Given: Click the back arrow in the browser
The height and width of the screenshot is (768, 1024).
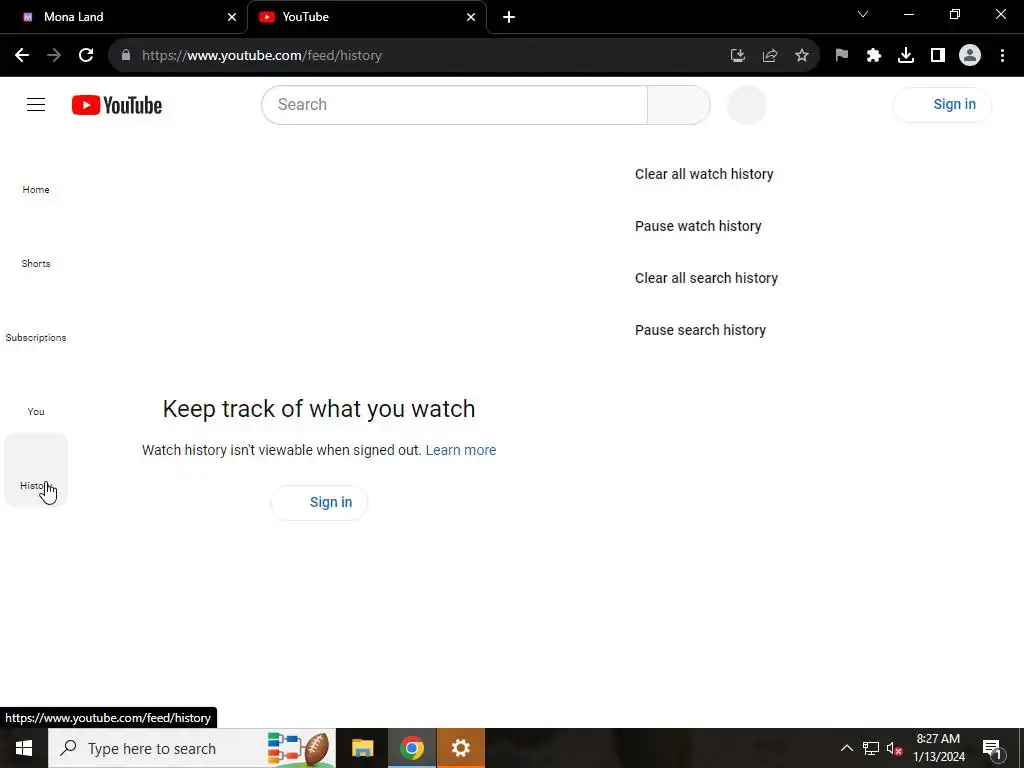Looking at the screenshot, I should point(22,56).
